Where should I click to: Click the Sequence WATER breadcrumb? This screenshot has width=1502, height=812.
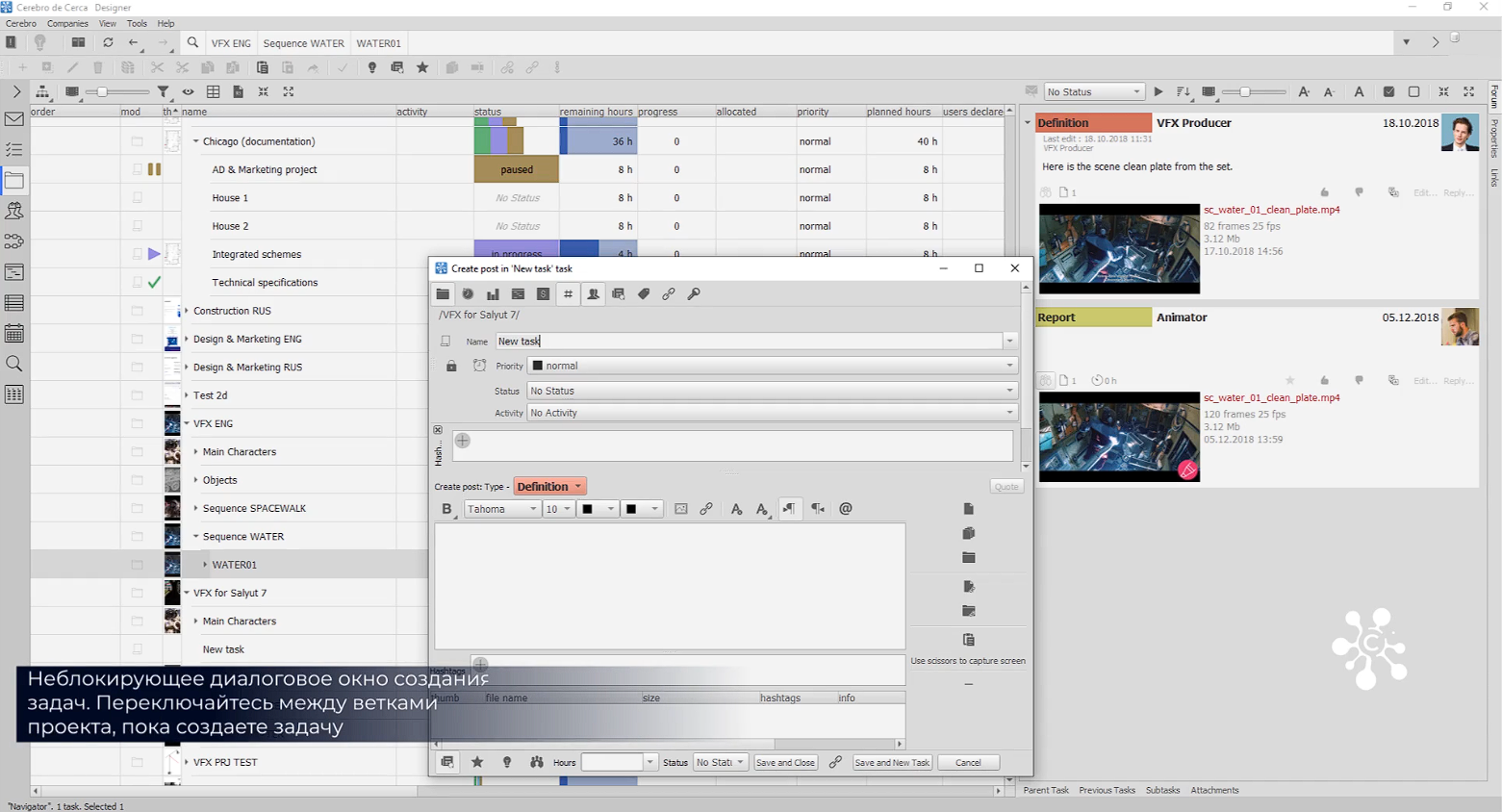tap(303, 43)
